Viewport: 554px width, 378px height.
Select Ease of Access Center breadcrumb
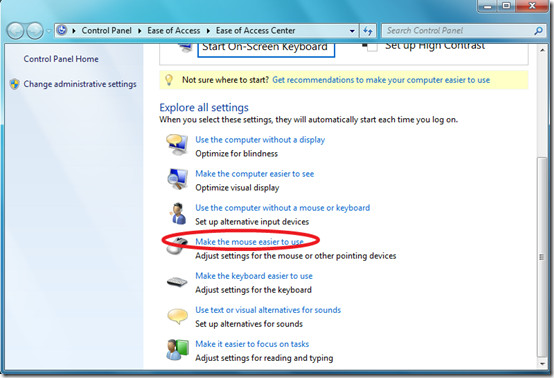click(x=255, y=31)
